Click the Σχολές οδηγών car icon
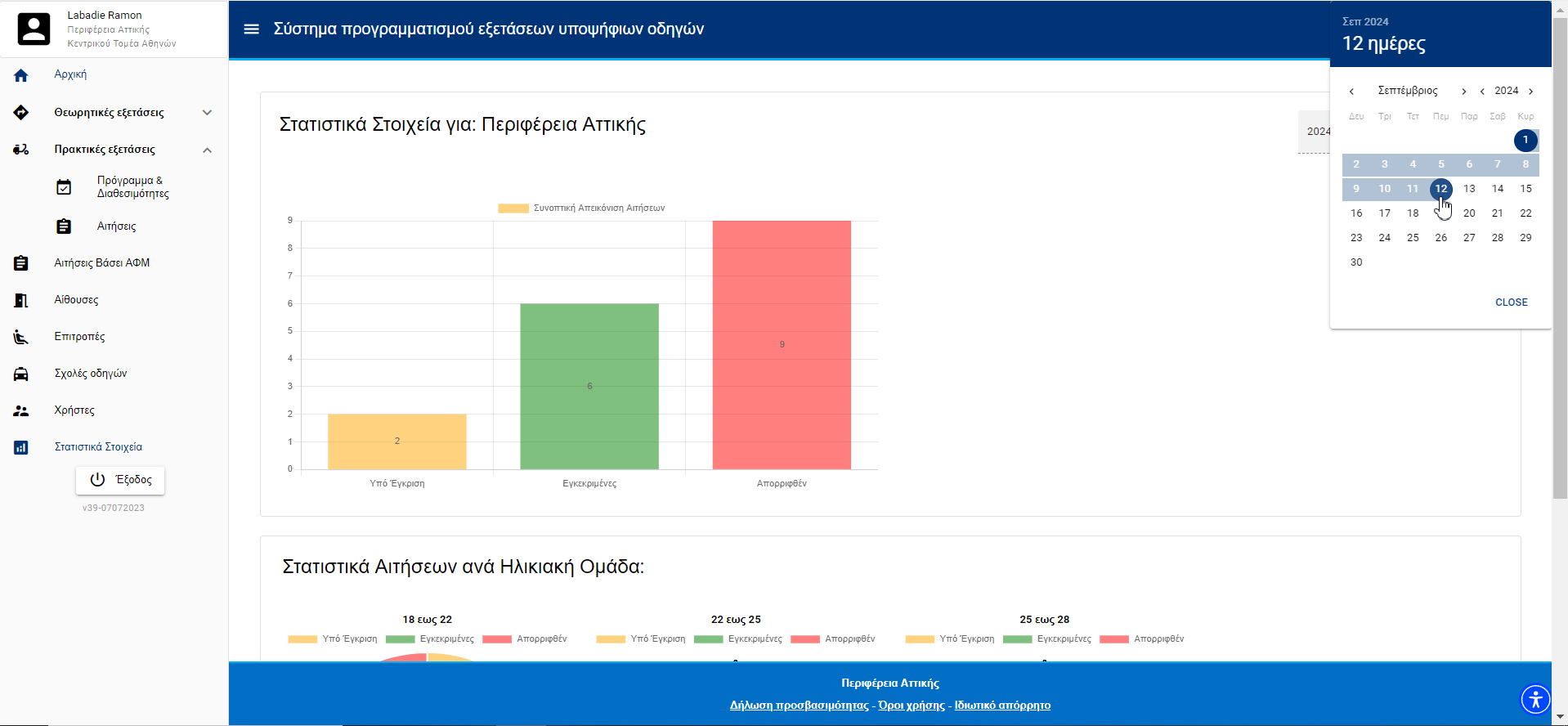 tap(21, 374)
